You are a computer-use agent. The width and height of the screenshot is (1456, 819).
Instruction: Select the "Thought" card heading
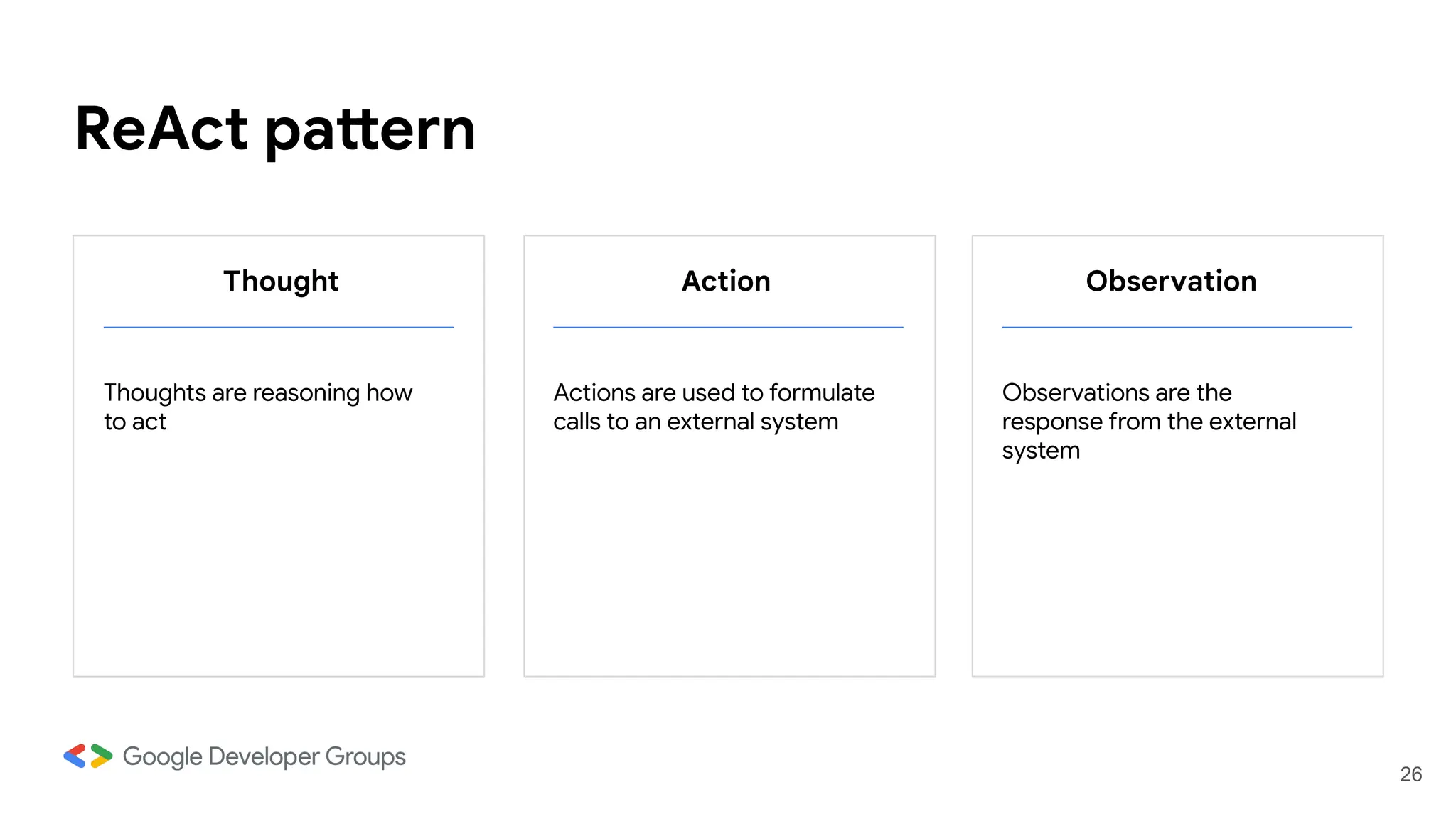click(x=281, y=281)
